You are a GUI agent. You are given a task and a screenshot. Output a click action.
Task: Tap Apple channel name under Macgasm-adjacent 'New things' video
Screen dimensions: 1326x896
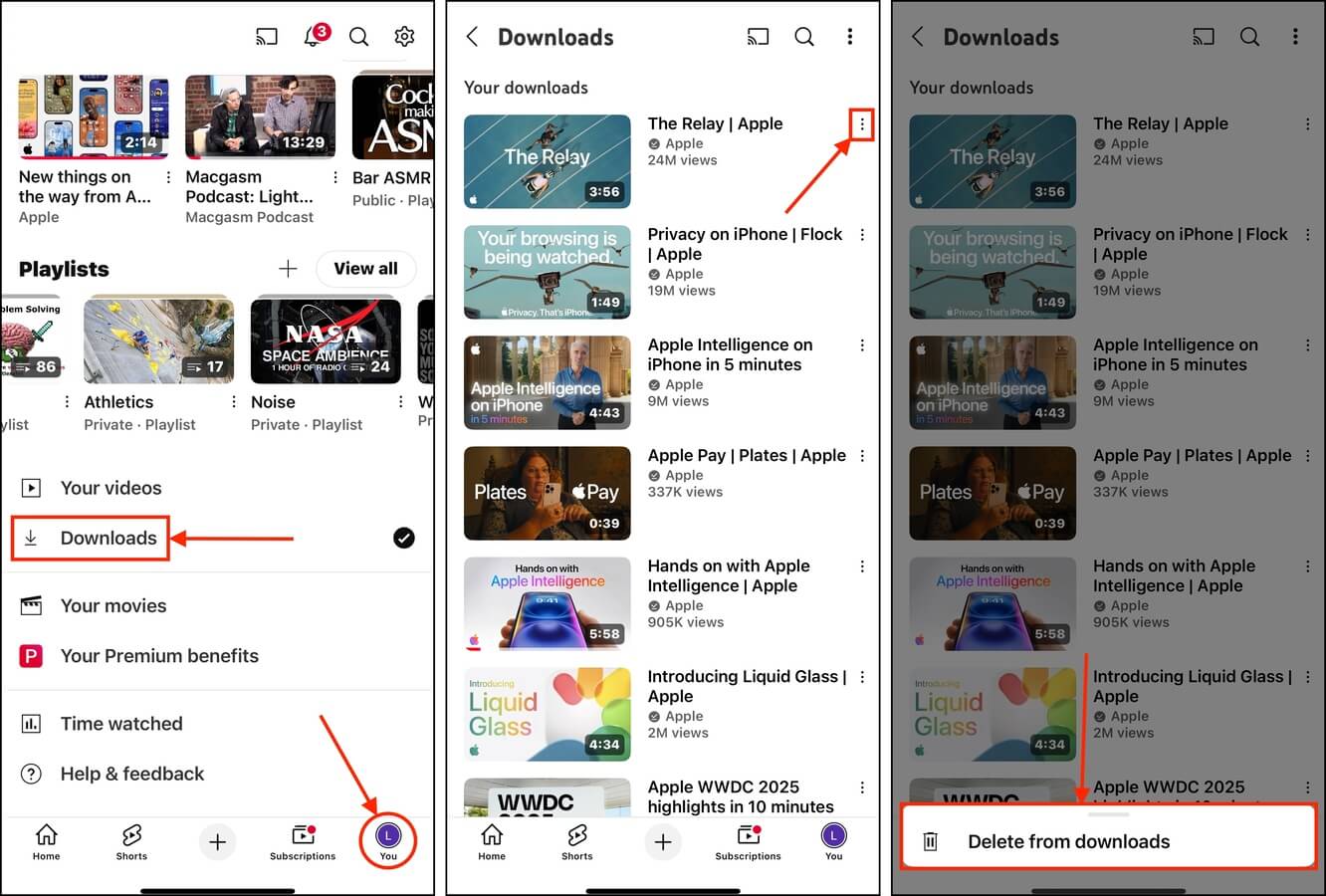coord(39,217)
